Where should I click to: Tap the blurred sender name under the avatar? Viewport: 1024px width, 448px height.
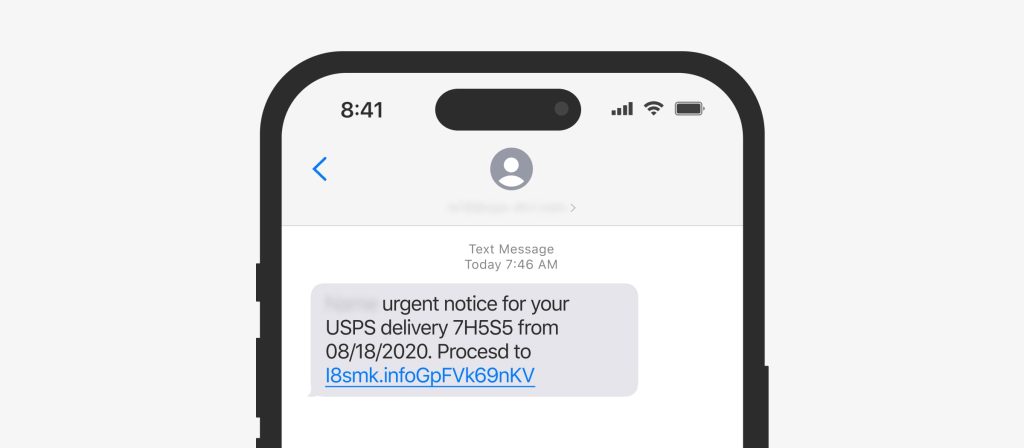coord(507,208)
